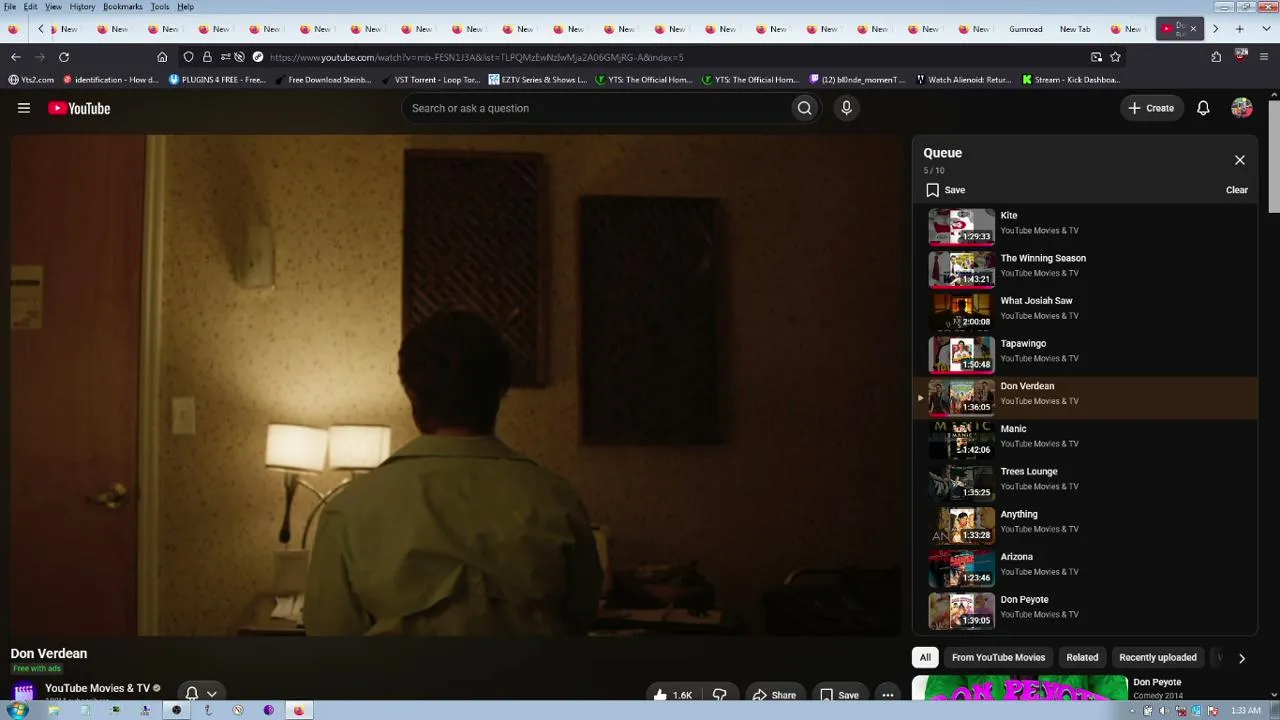Image resolution: width=1280 pixels, height=720 pixels.
Task: Start voice search with microphone icon
Action: pos(846,108)
